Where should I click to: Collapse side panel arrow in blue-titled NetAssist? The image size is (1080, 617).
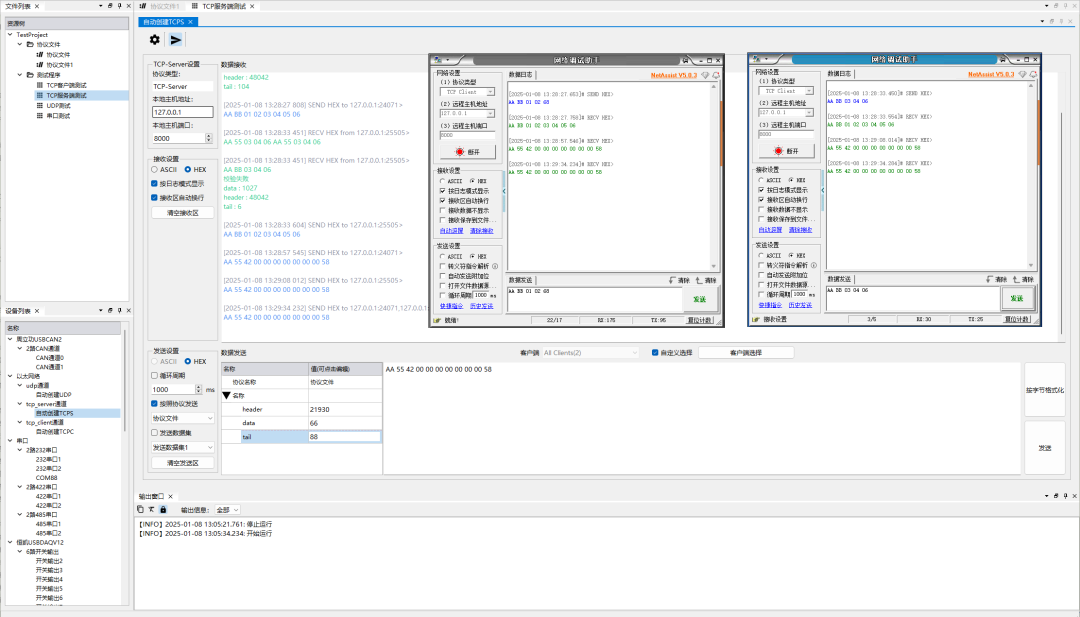[x=823, y=190]
